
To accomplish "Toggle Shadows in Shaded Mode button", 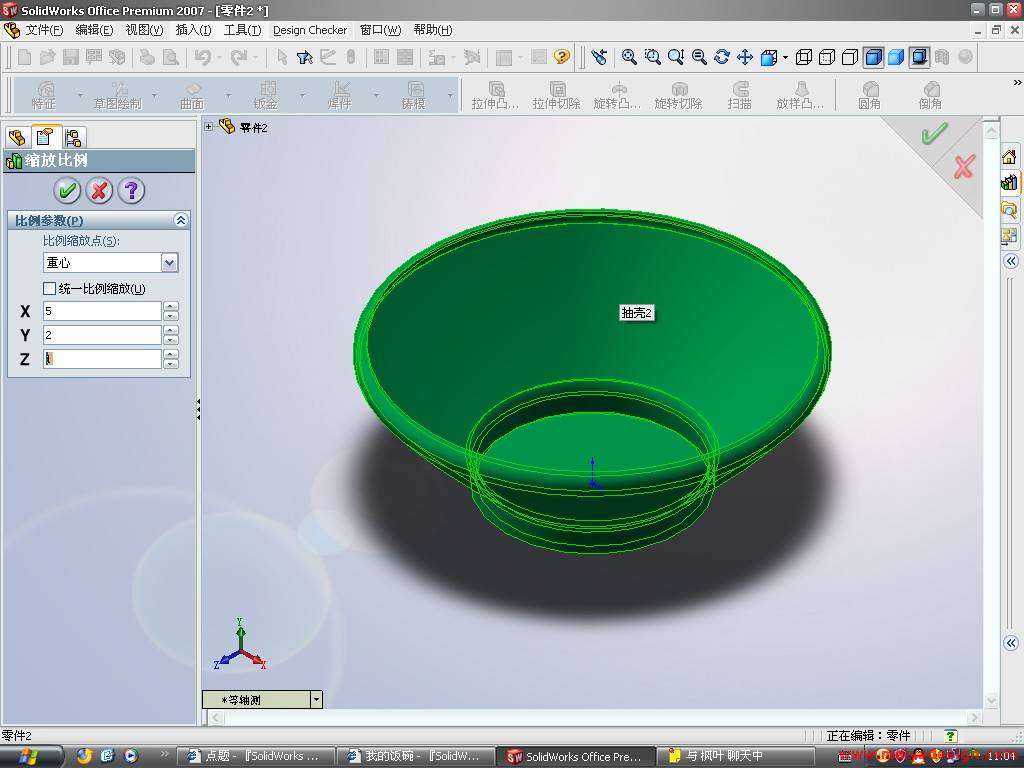I will 919,57.
